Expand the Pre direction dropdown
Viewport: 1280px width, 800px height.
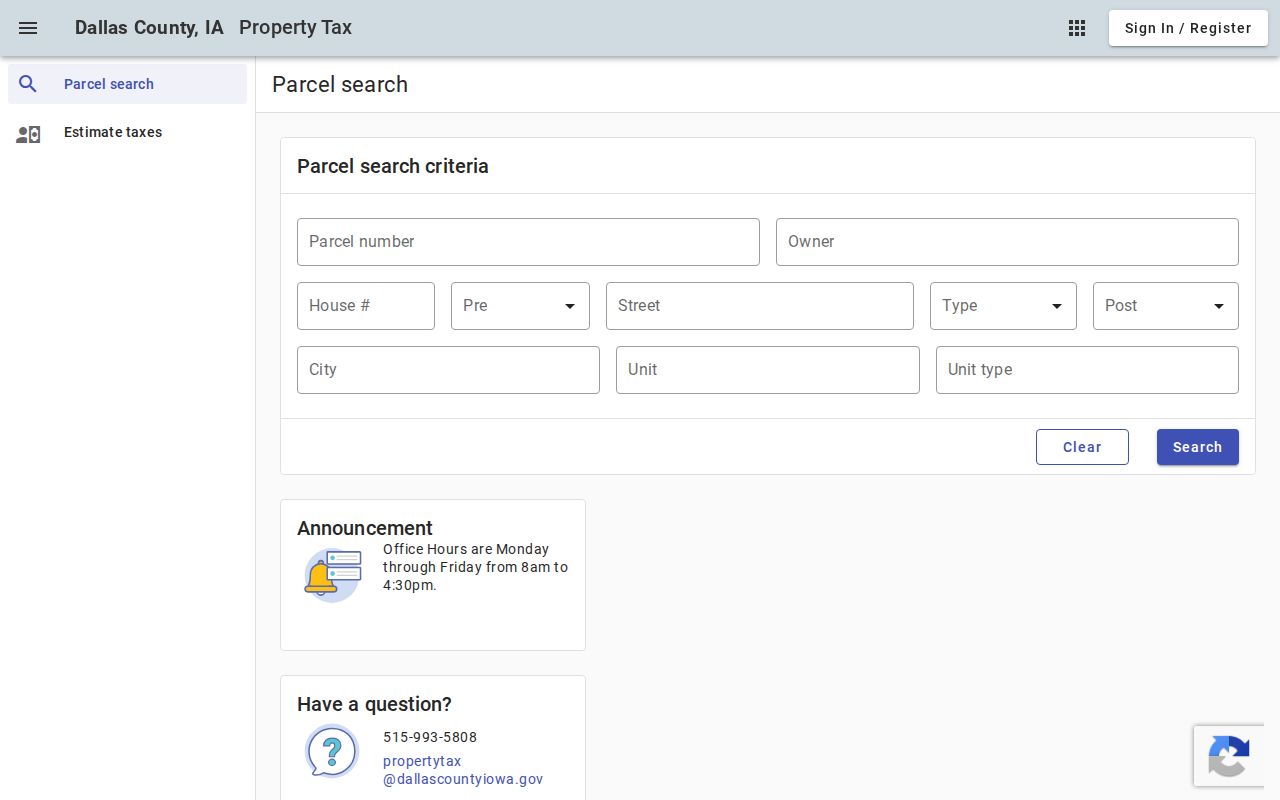pos(520,306)
